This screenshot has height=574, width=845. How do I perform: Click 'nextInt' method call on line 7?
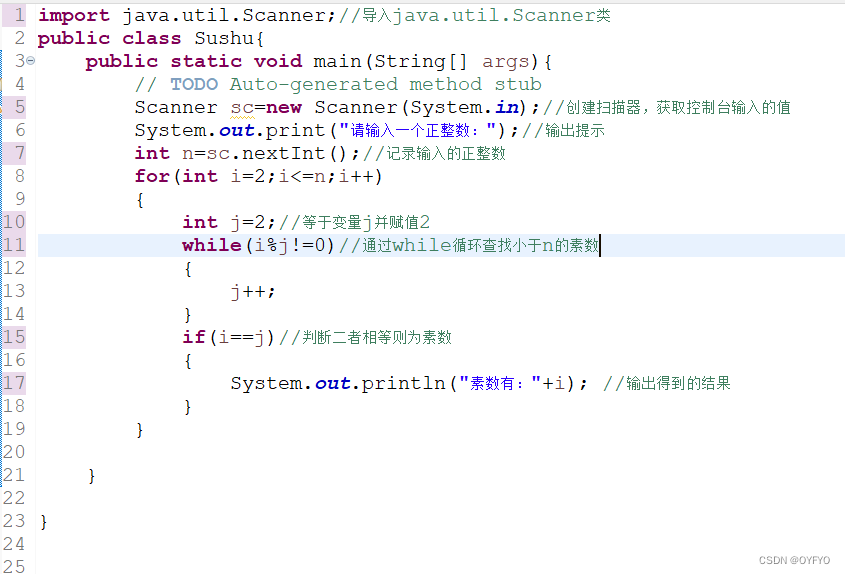tap(283, 154)
